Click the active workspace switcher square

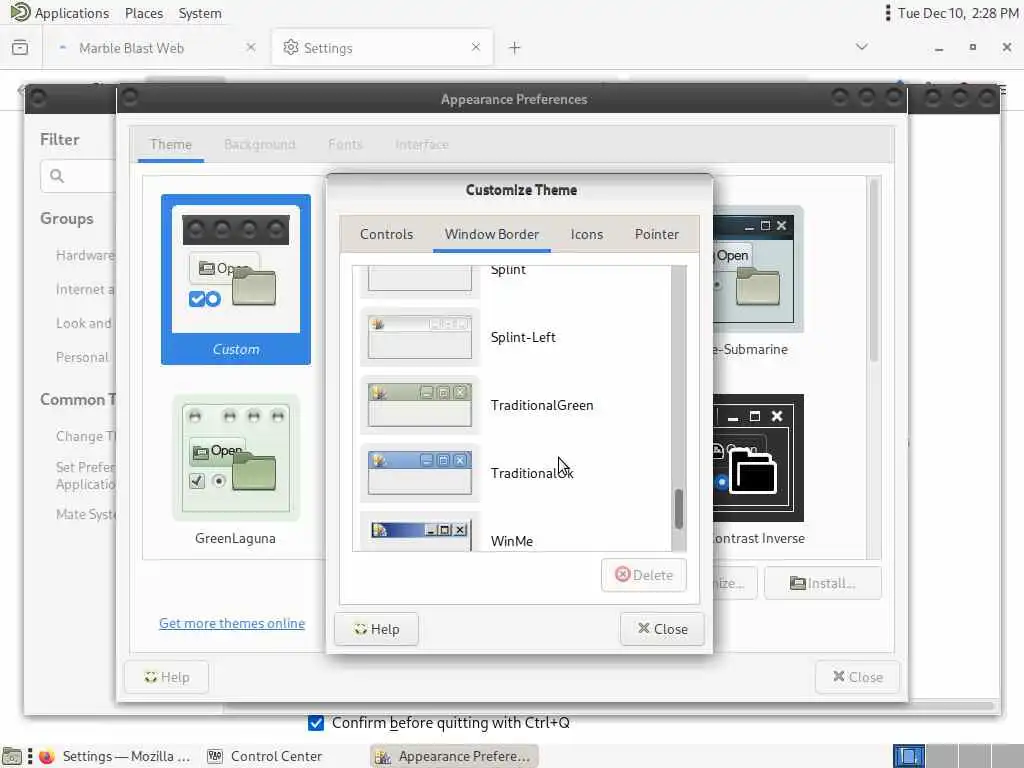[909, 756]
